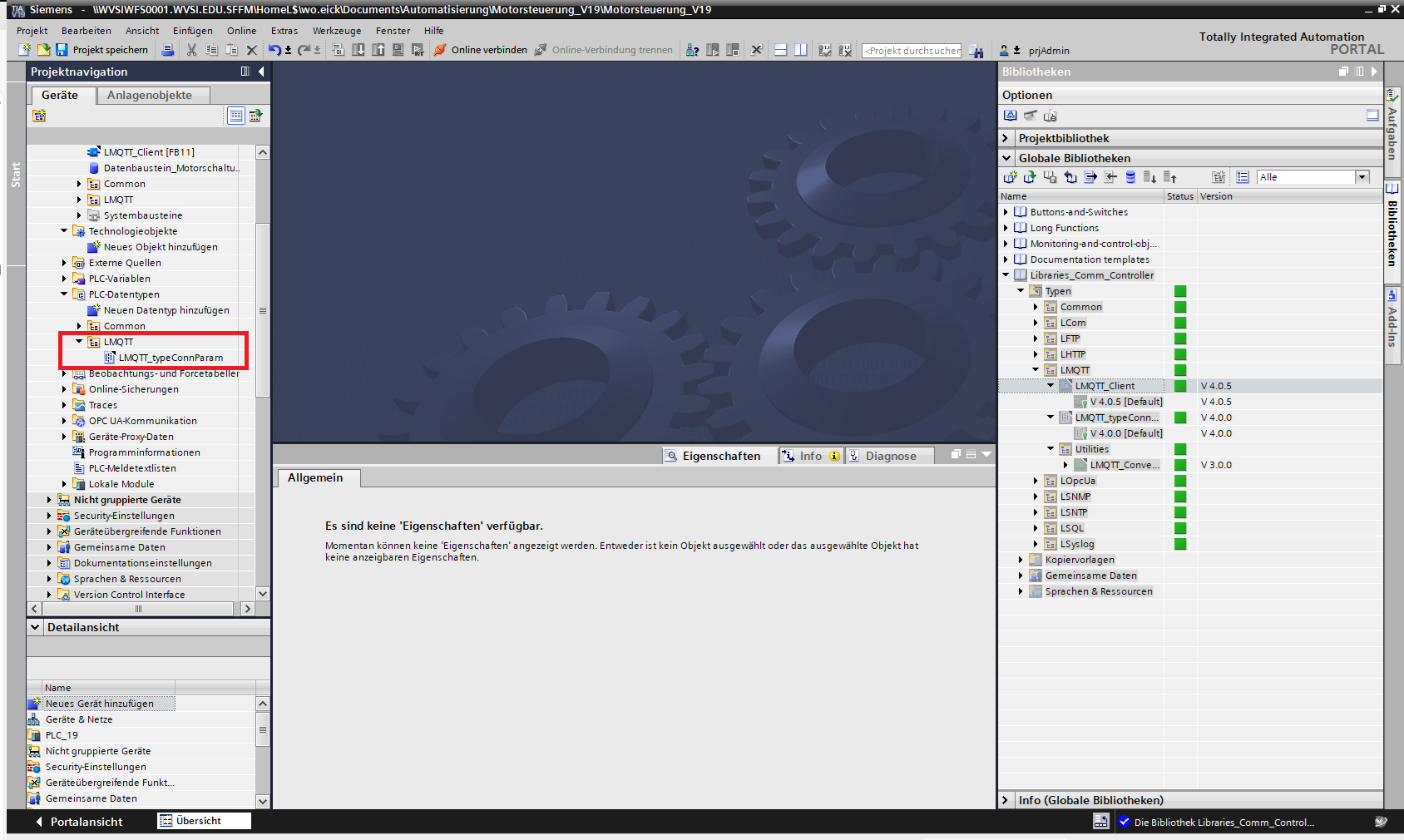This screenshot has height=840, width=1404.
Task: Select the Start side tab
Action: click(16, 175)
